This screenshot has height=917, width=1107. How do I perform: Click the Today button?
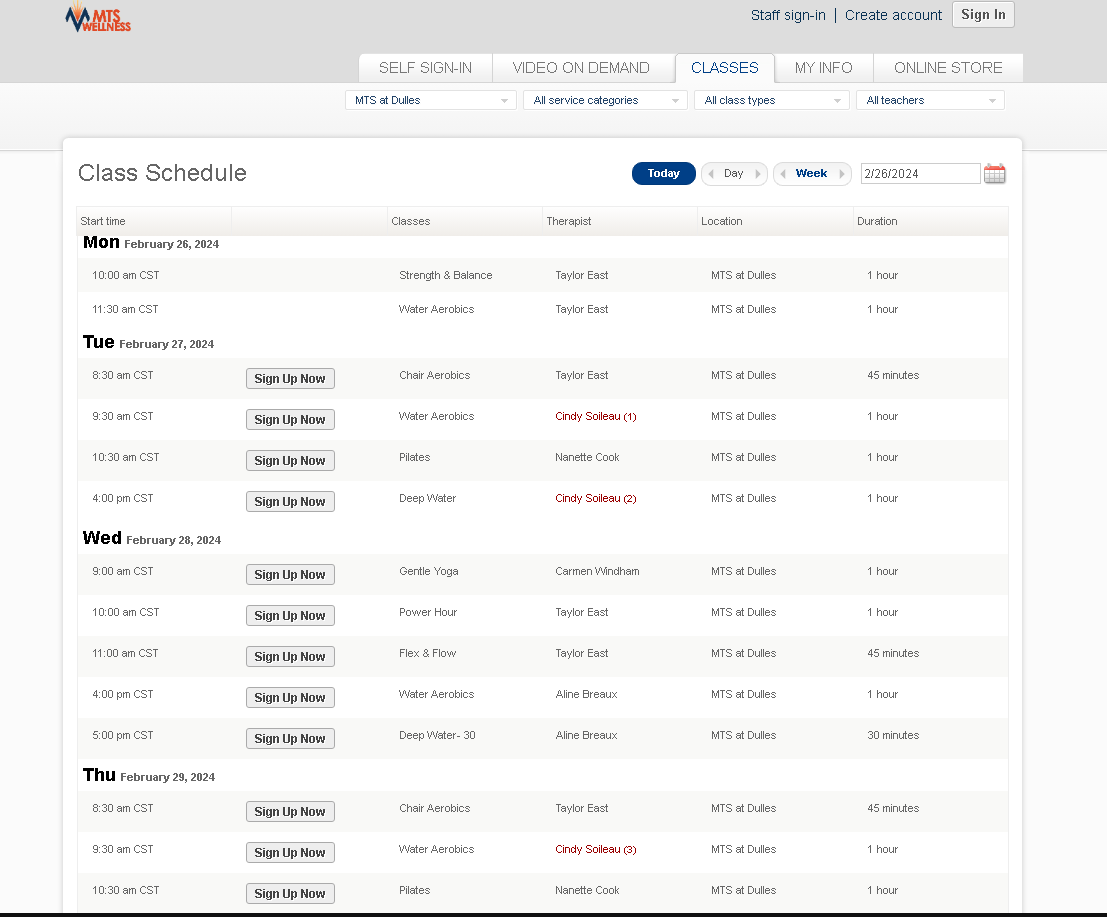(x=663, y=174)
